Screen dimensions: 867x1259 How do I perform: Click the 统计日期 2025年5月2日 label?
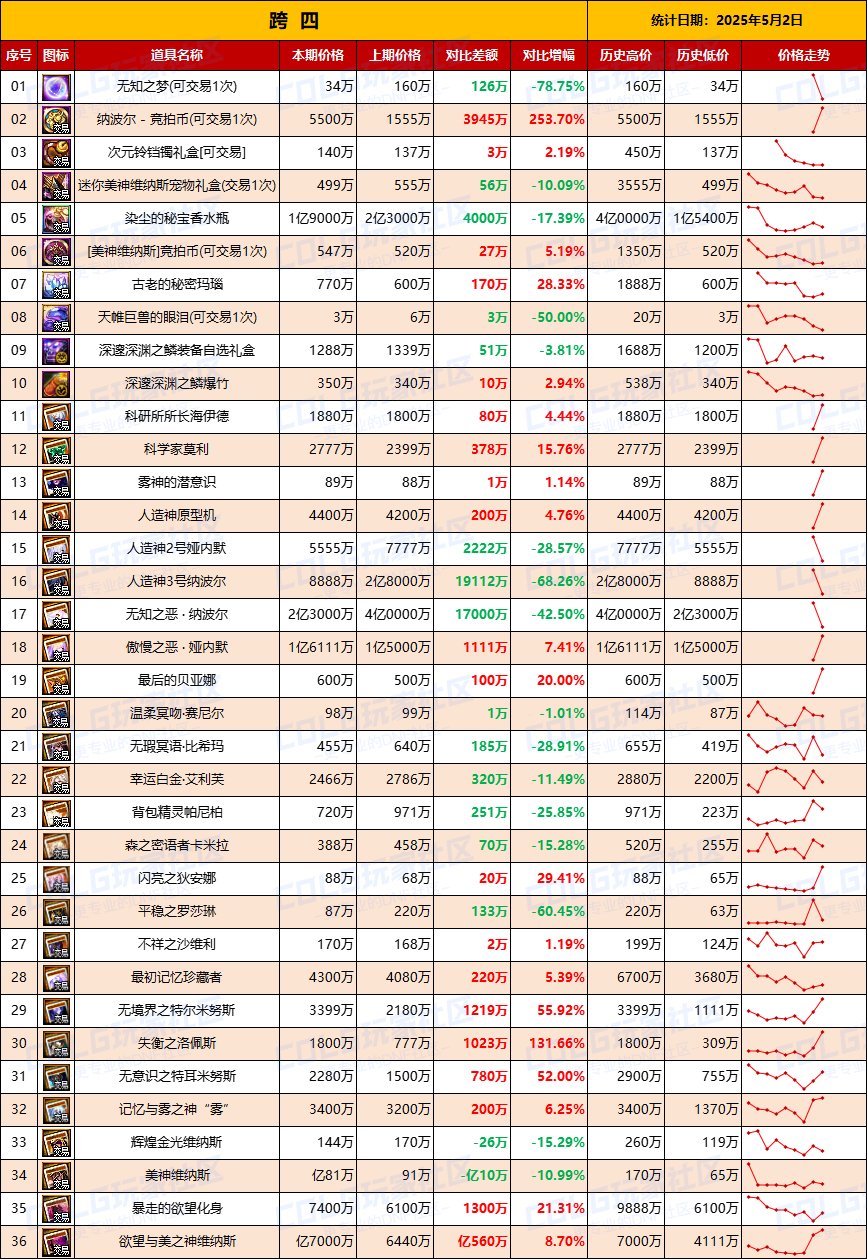coord(726,20)
